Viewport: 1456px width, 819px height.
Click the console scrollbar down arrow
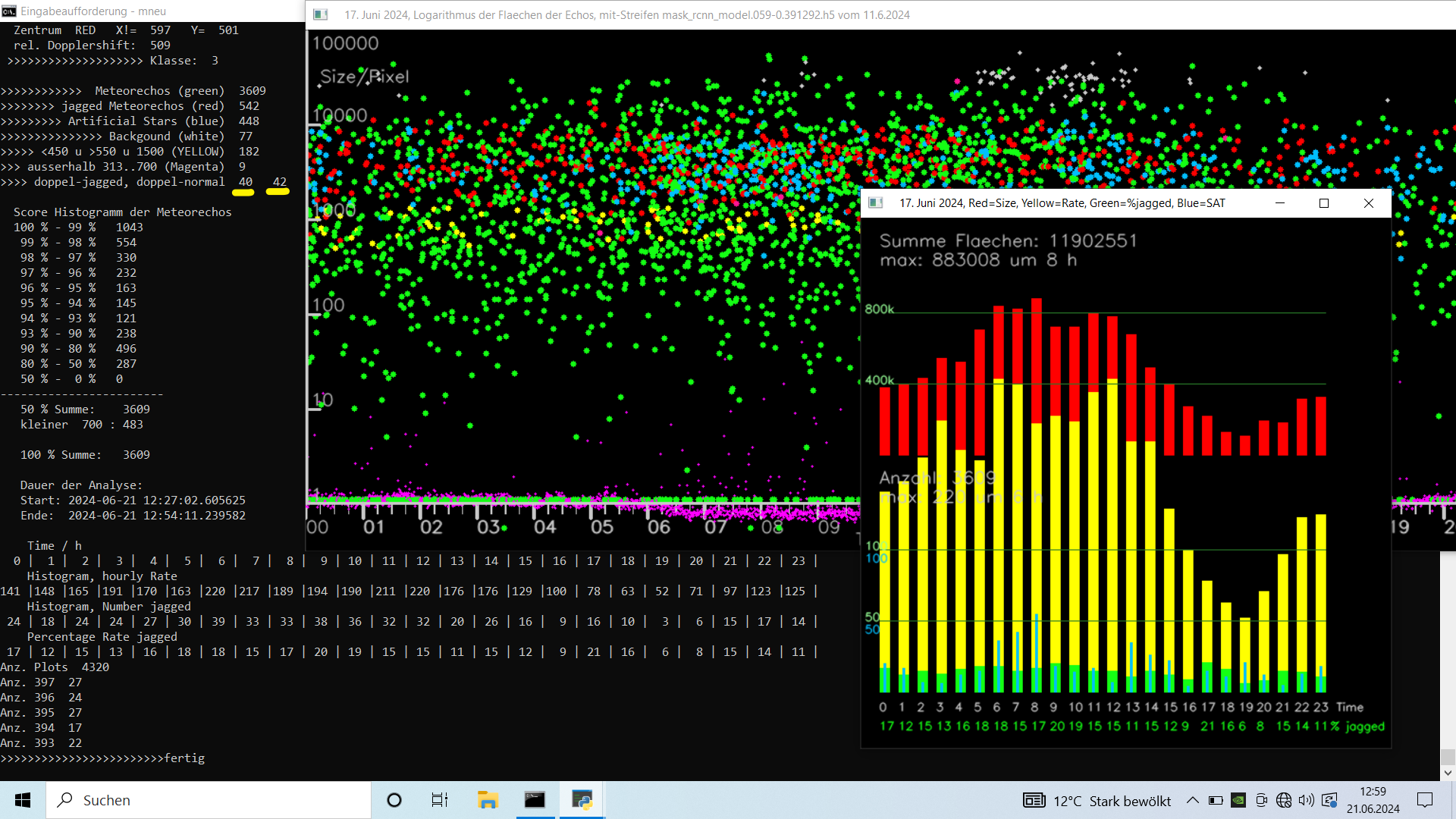(x=1448, y=773)
